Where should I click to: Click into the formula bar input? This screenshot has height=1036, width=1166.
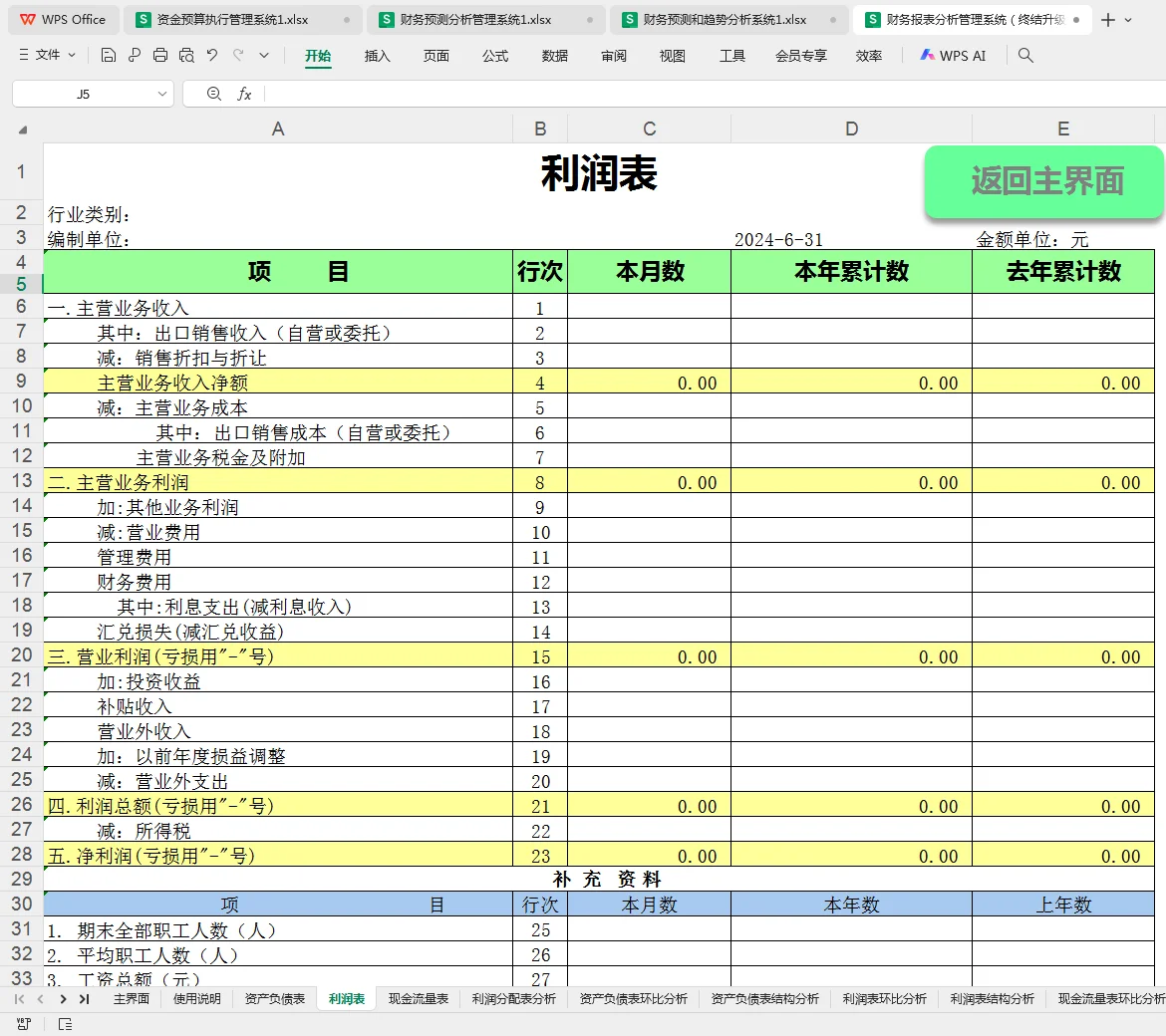[714, 95]
